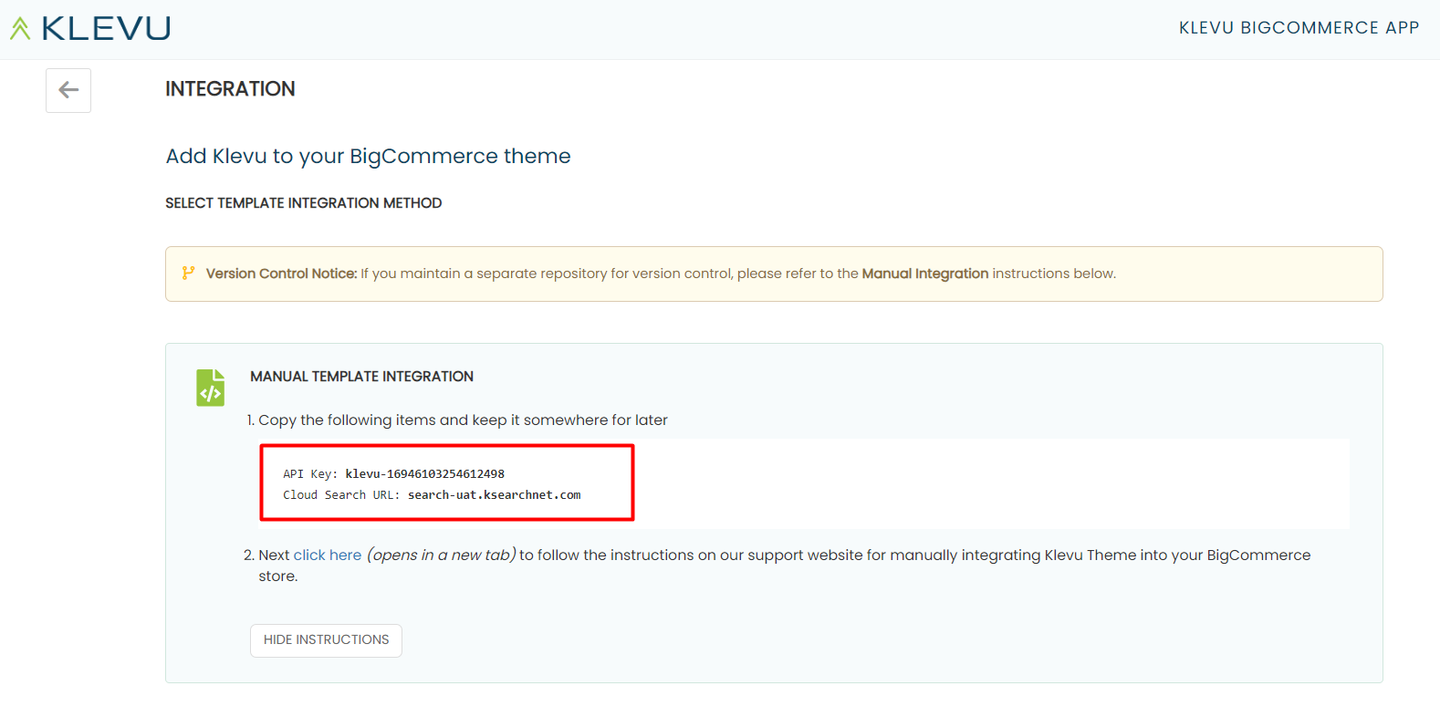Click the 'Add Klevu to your BigCommerce theme' heading
Viewport: 1440px width, 704px height.
(368, 156)
